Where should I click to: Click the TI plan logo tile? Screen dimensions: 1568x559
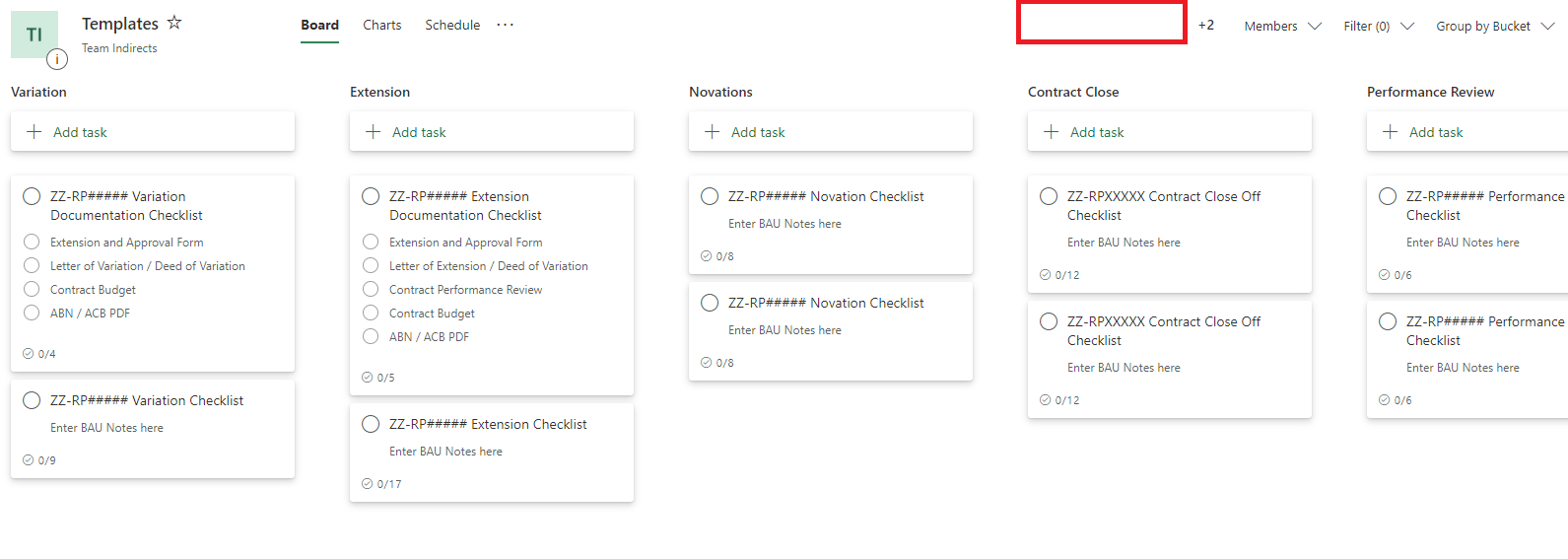[x=34, y=35]
